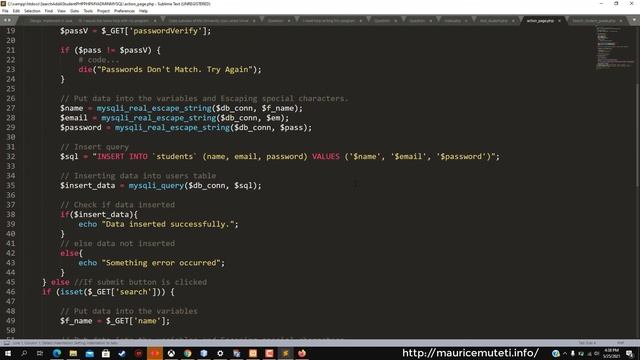Image resolution: width=640 pixels, height=360 pixels.
Task: Click isset($_GET['search']) on line 46
Action: [x=113, y=292]
